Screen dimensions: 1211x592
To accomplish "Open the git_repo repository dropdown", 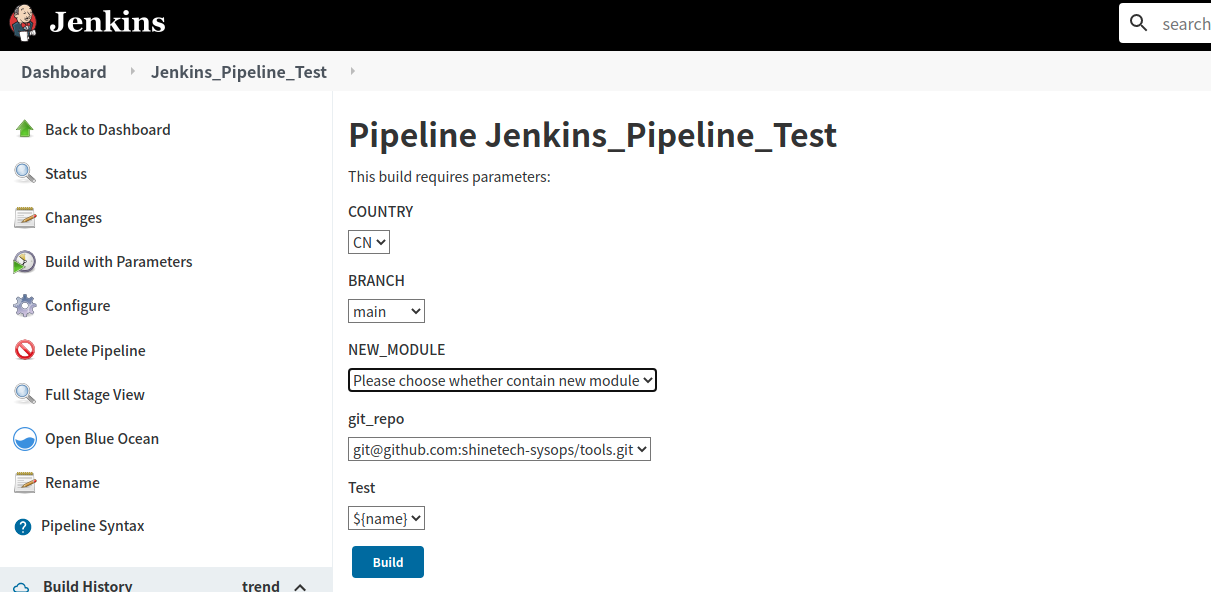I will click(x=499, y=449).
